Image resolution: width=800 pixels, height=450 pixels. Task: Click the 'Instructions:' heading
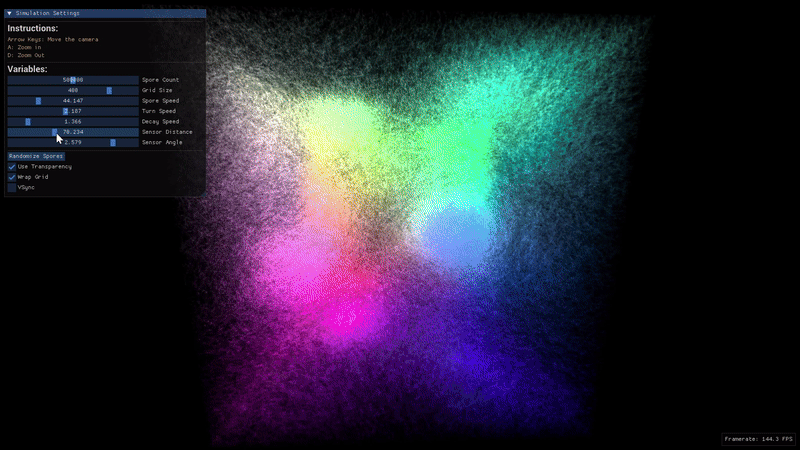pos(33,29)
